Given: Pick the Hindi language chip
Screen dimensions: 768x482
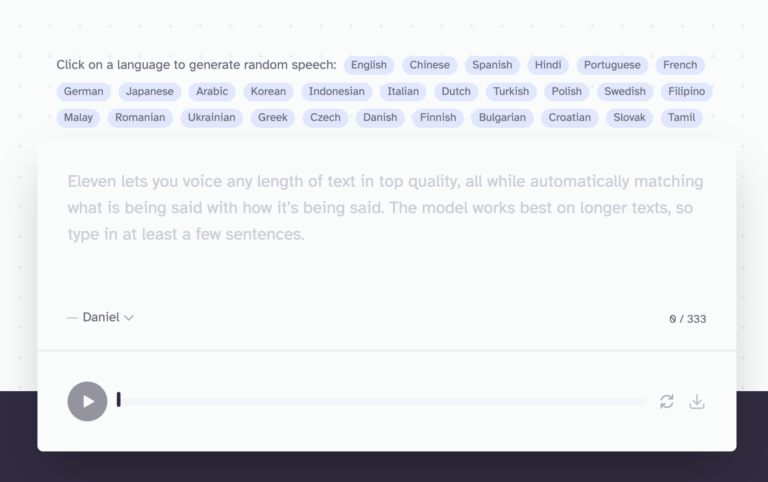Looking at the screenshot, I should click(x=548, y=65).
